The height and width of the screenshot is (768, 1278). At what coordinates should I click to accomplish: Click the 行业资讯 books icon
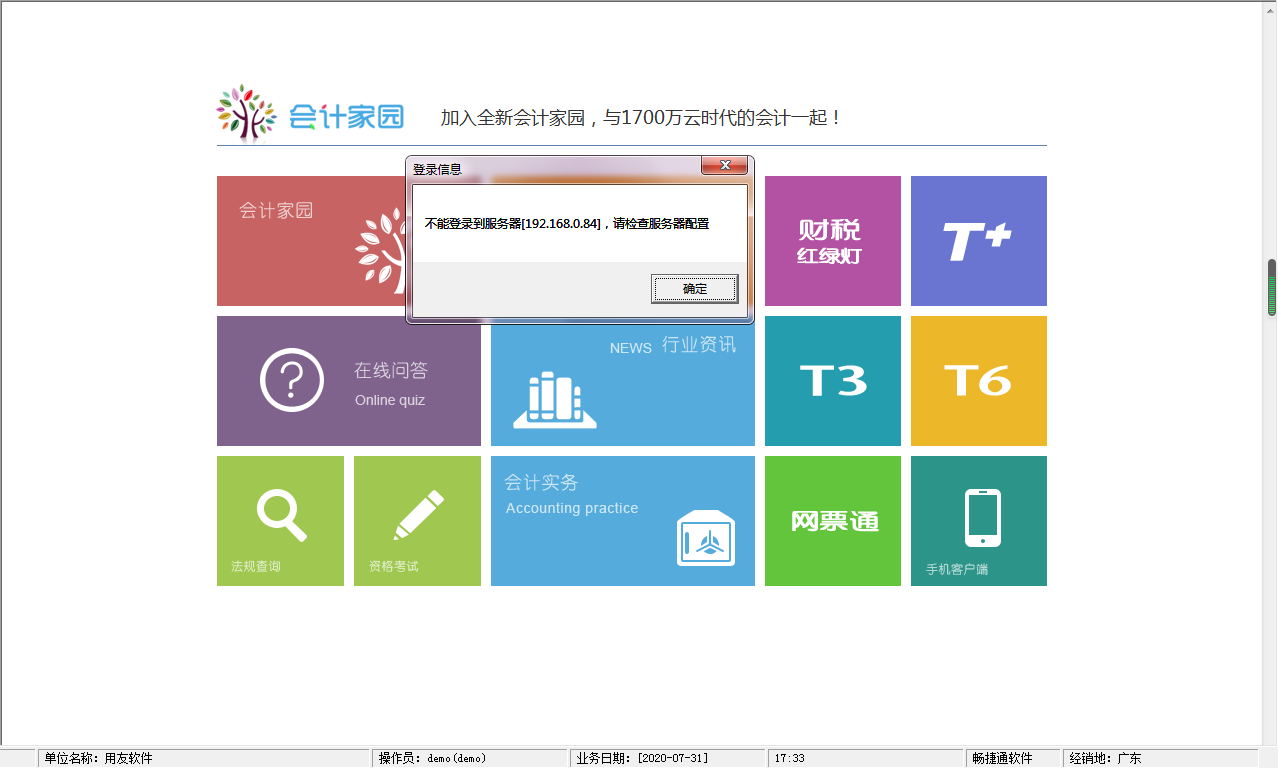554,400
